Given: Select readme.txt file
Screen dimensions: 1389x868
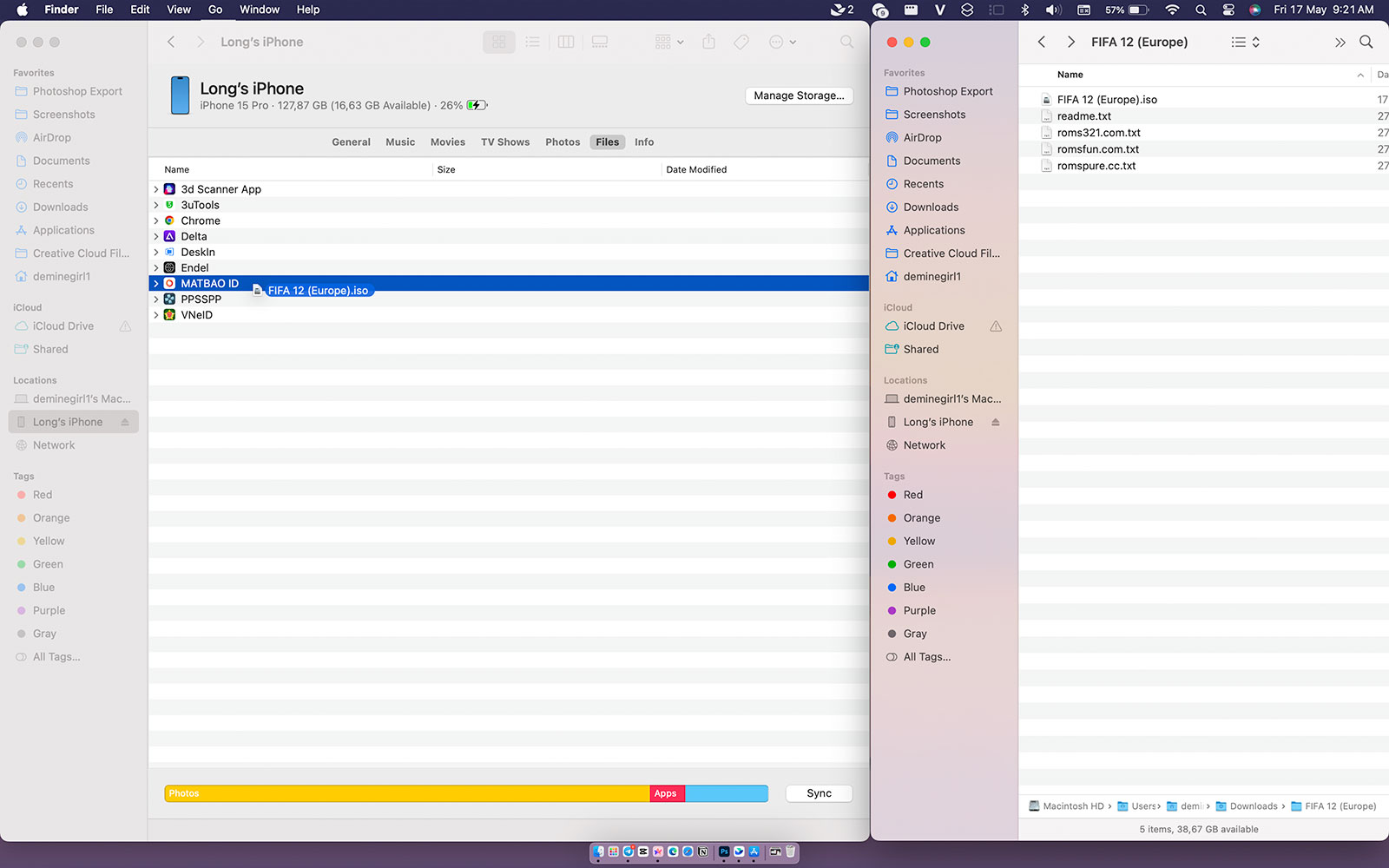Looking at the screenshot, I should 1083,116.
